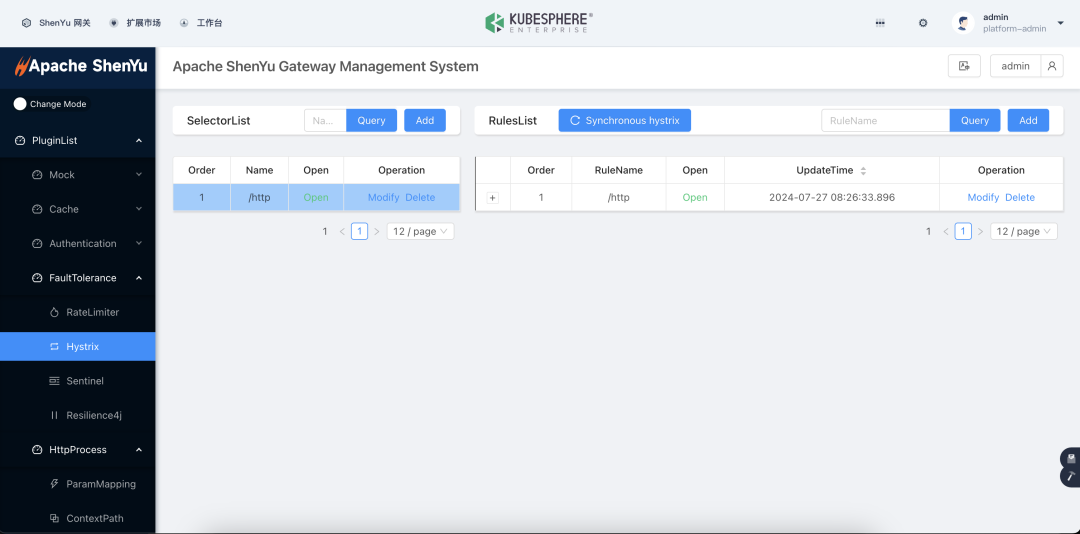Screen dimensions: 1080x534
Task: Click the Apache ShenYu logo
Action: coord(81,66)
